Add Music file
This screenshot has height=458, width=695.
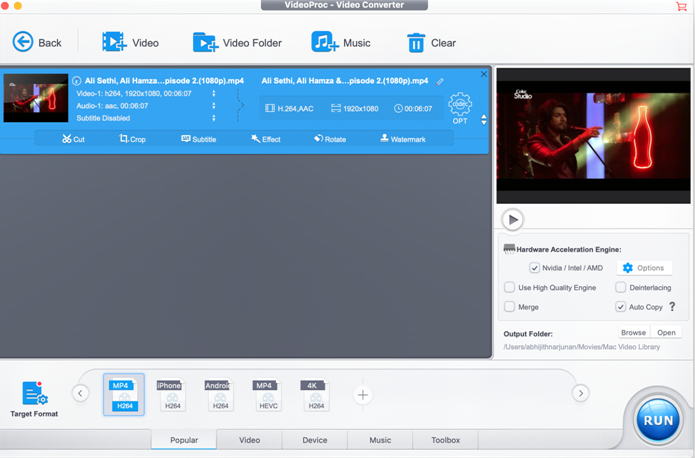tap(324, 42)
